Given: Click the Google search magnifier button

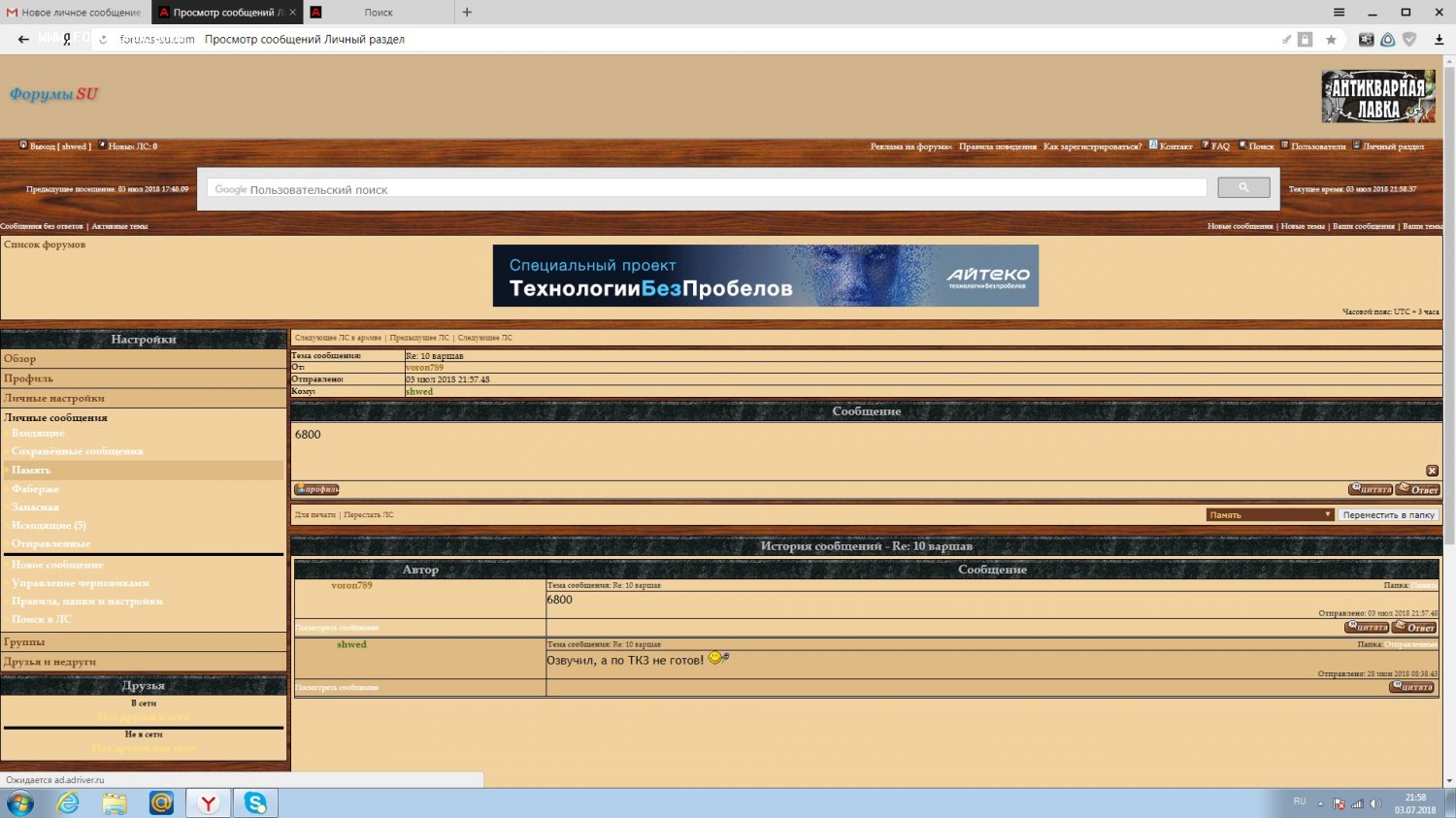Looking at the screenshot, I should 1243,188.
